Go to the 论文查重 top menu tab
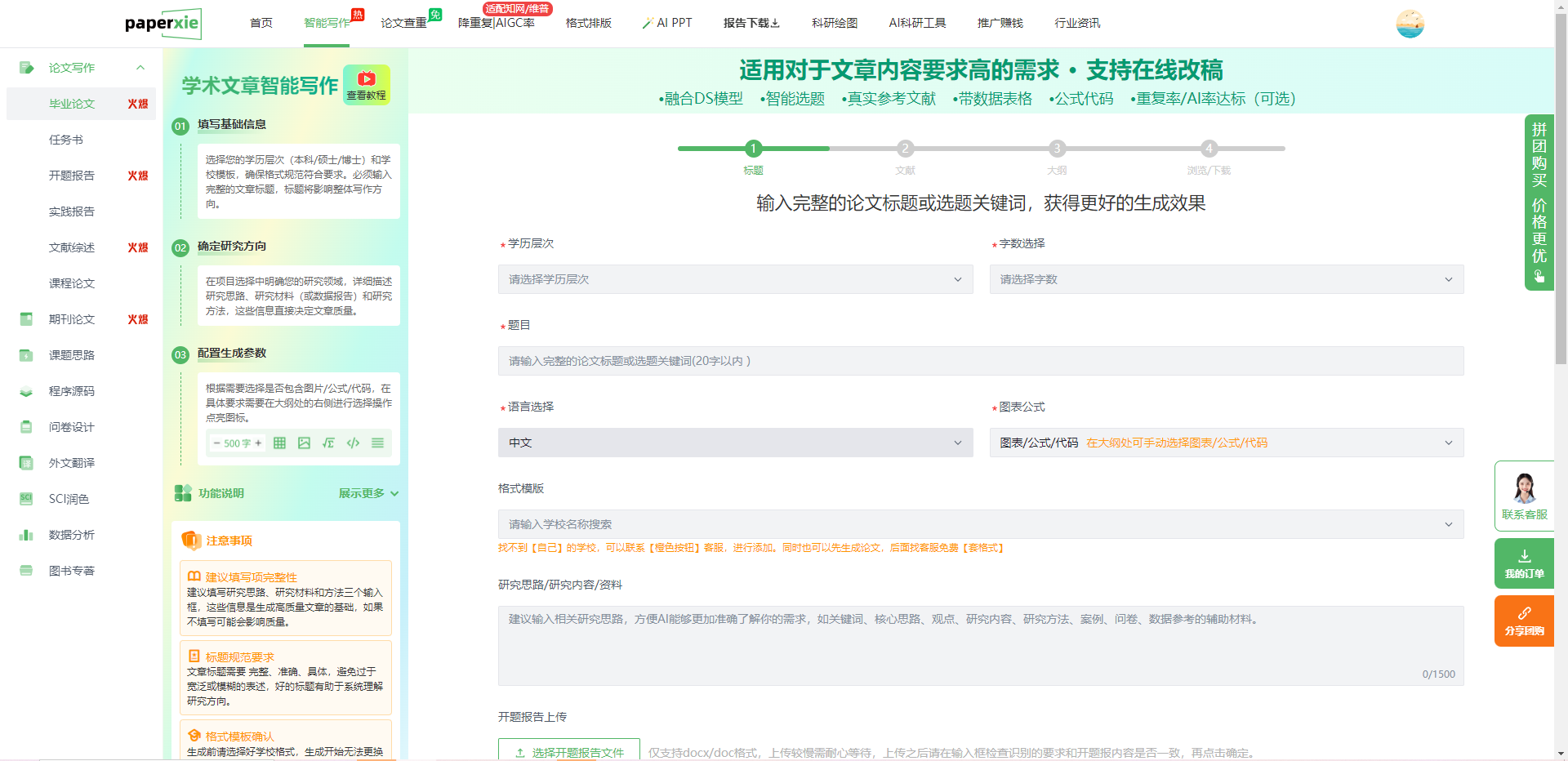Viewport: 1568px width, 761px height. click(403, 23)
